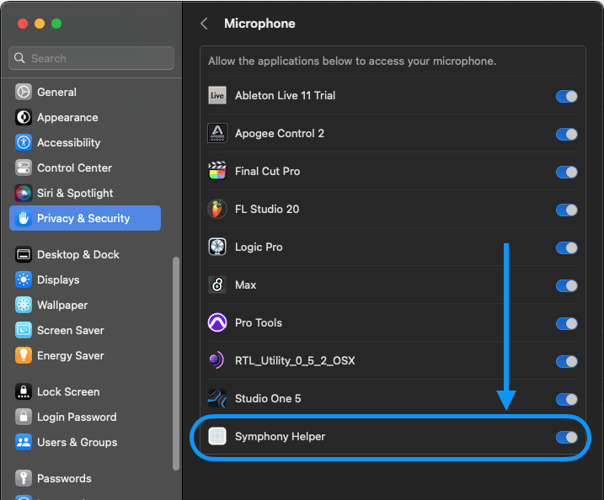
Task: Select Accessibility in the sidebar
Action: click(x=85, y=143)
